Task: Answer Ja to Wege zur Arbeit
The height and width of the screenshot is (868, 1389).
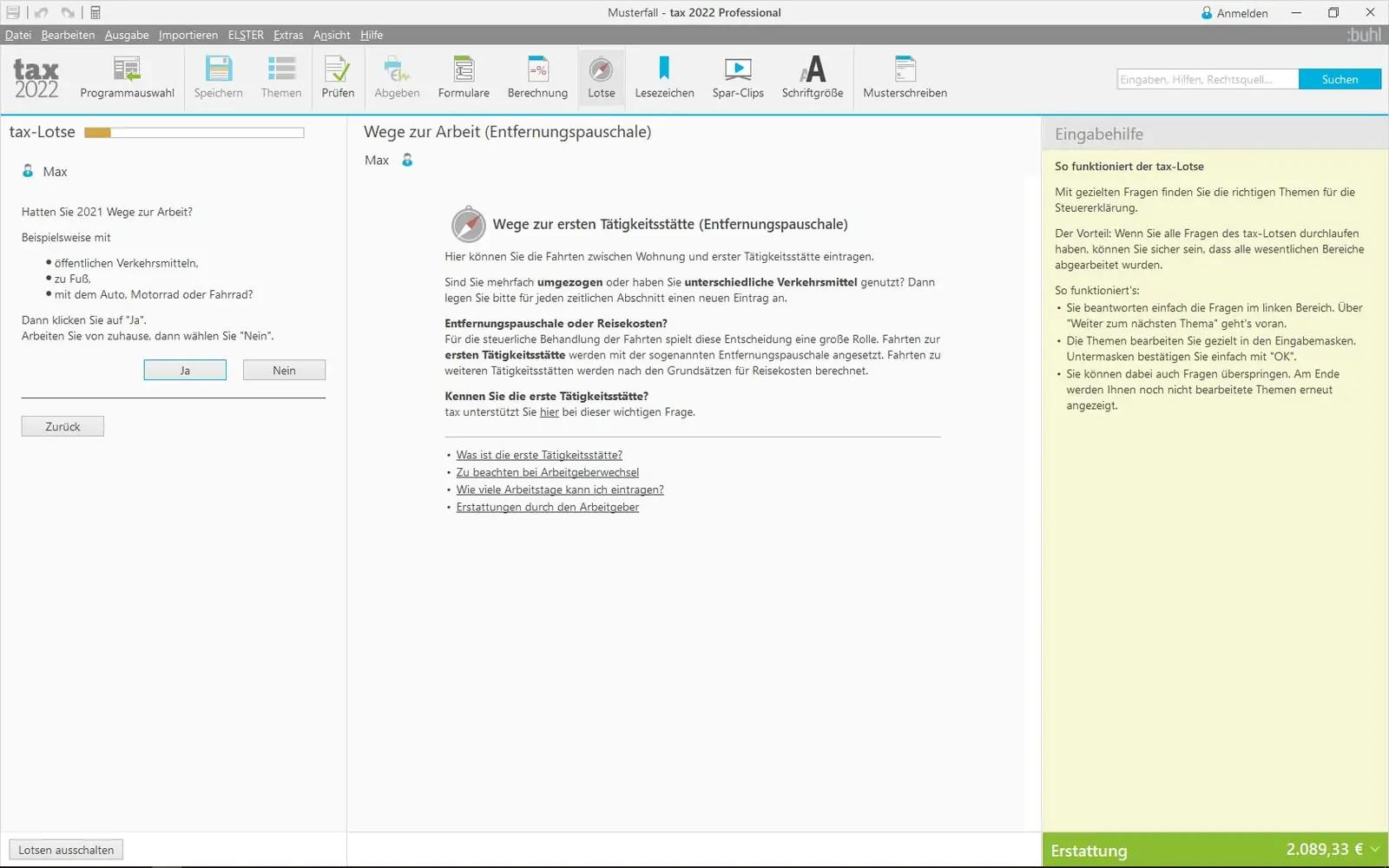Action: (x=185, y=370)
